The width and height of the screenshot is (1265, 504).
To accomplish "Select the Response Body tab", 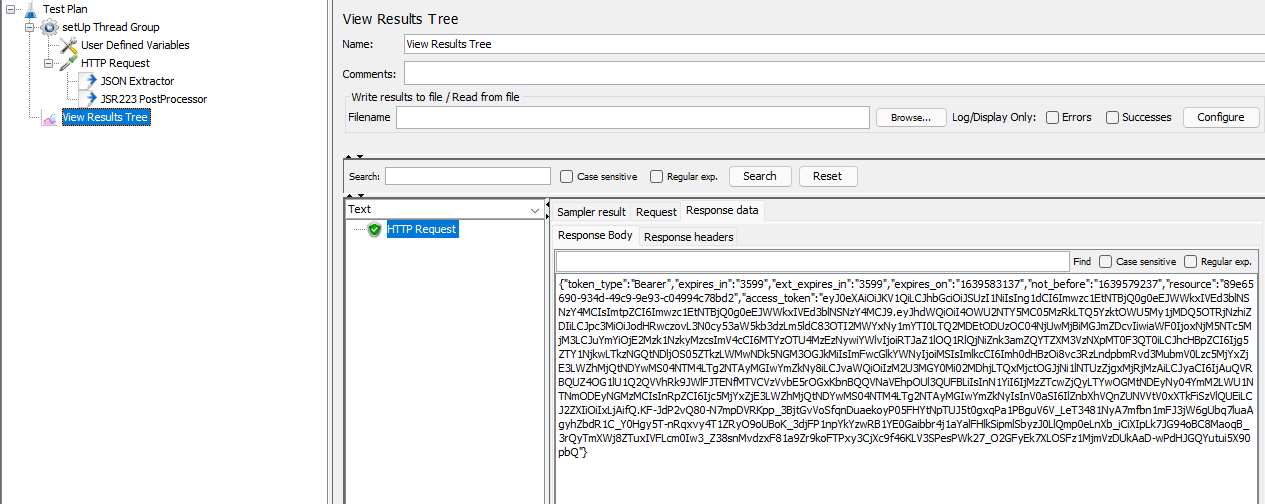I will pos(595,236).
